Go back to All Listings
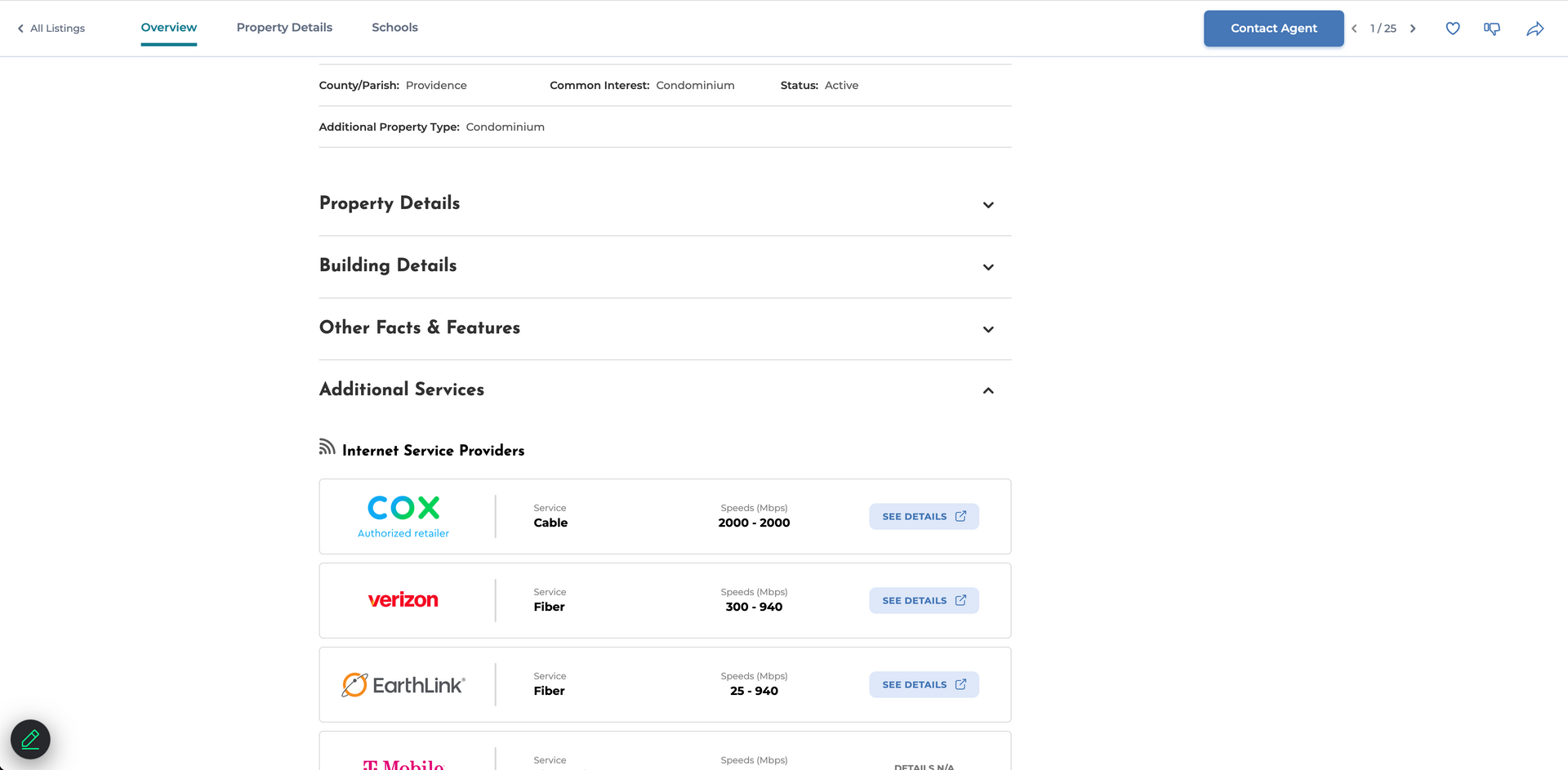The image size is (1568, 770). 51,29
